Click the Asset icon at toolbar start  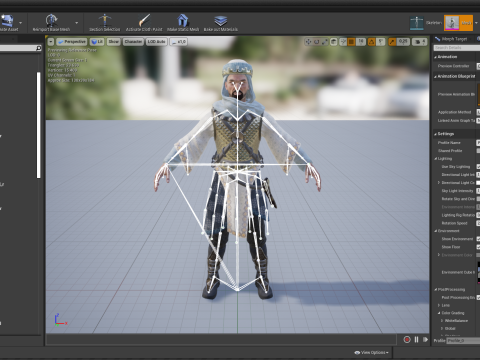click(7, 20)
